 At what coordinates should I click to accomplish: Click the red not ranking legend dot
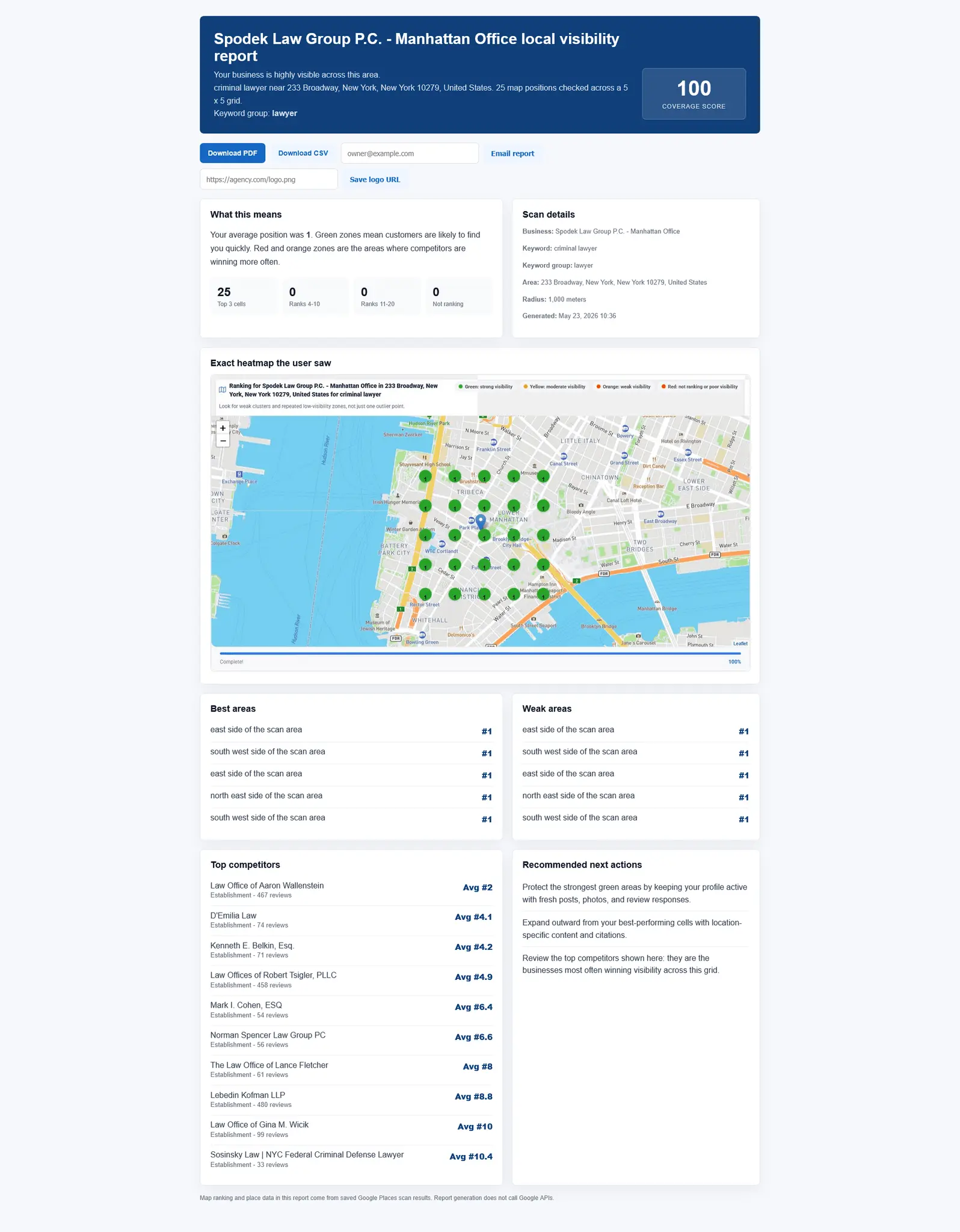click(x=663, y=387)
